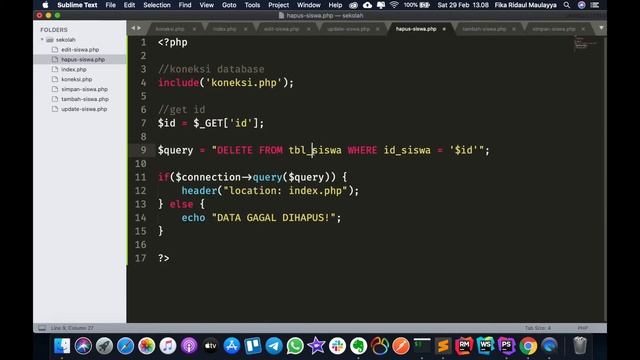Open WebStorm from the dock
Viewport: 640px width, 360px height.
tap(486, 346)
